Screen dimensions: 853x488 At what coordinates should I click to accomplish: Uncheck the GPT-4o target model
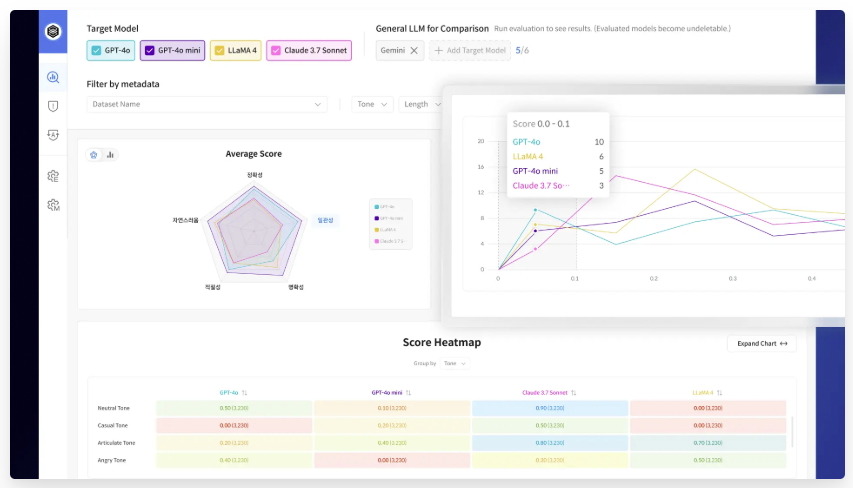pos(96,50)
